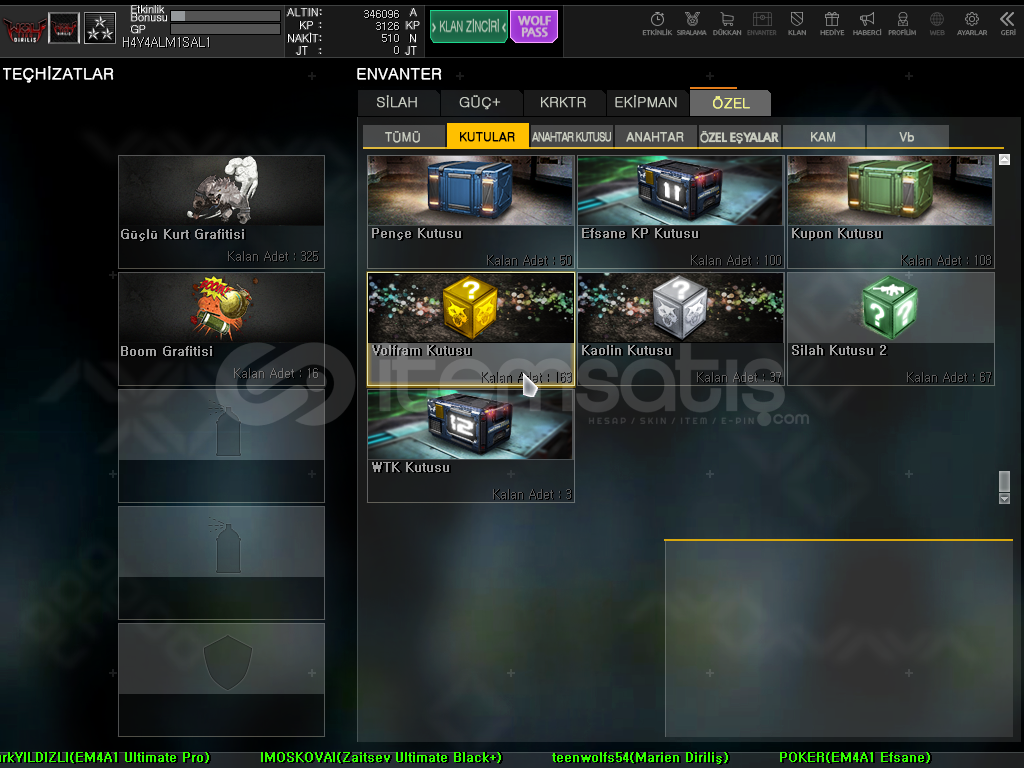This screenshot has height=768, width=1024.
Task: Select the KAM sub-tab
Action: [x=823, y=137]
